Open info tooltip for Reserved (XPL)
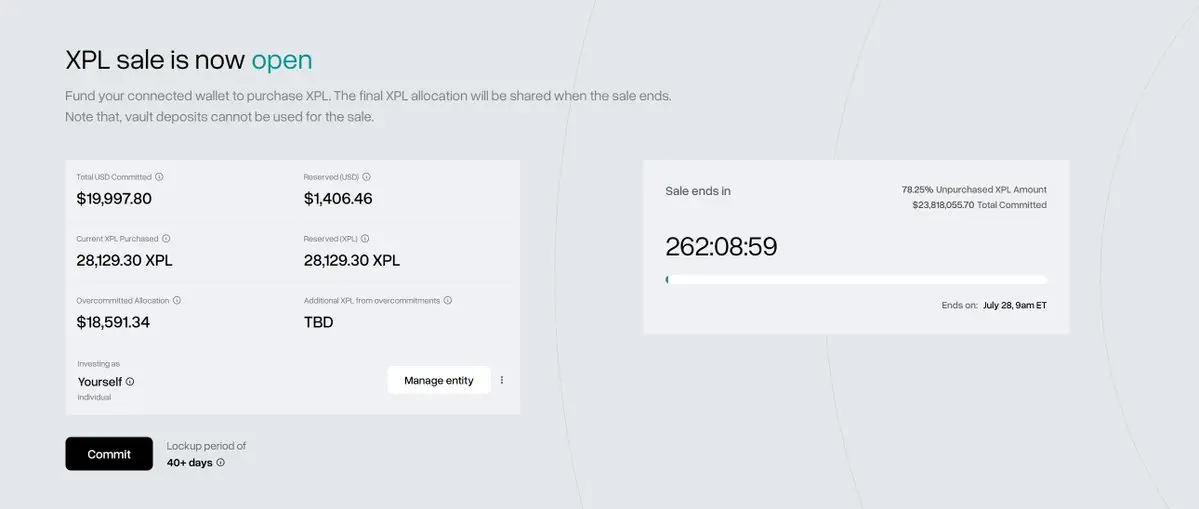Screen dimensions: 1199x509 pyautogui.click(x=365, y=238)
